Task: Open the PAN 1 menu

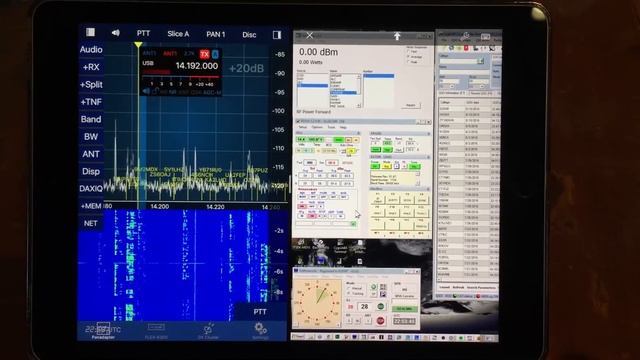Action: pos(216,34)
